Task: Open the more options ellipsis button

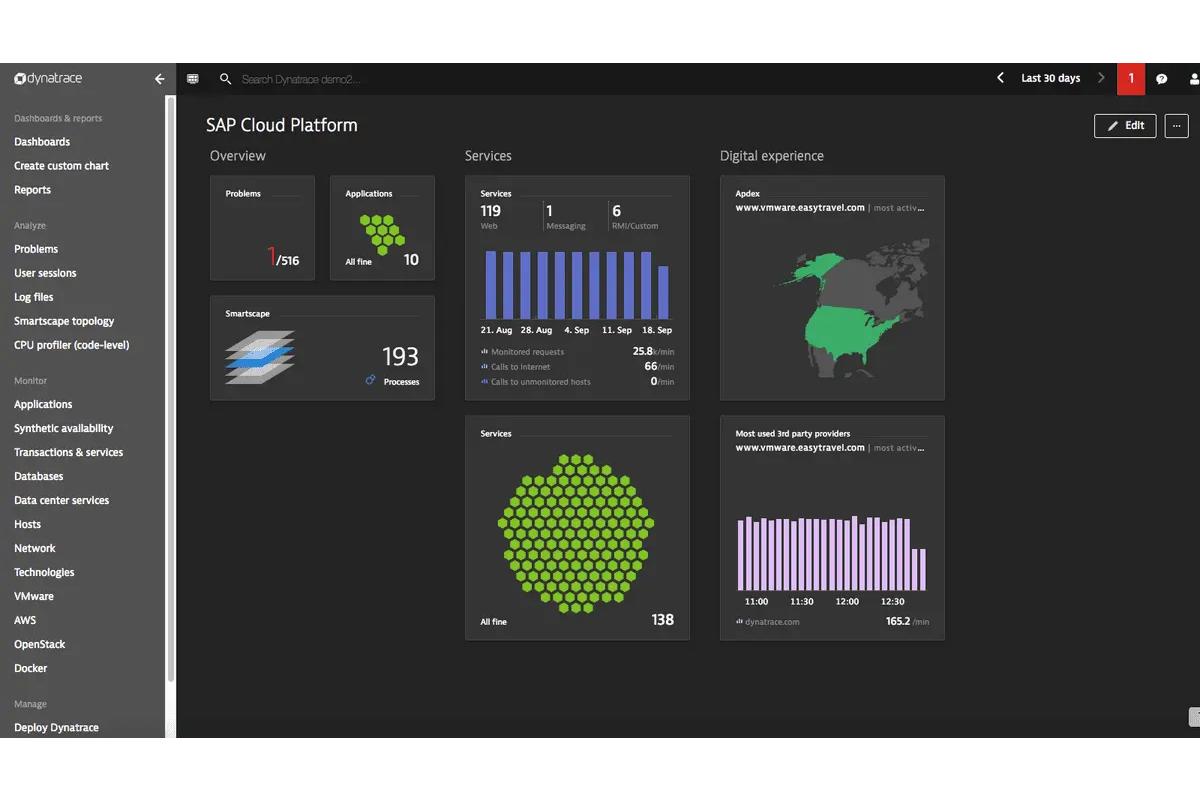Action: coord(1176,126)
